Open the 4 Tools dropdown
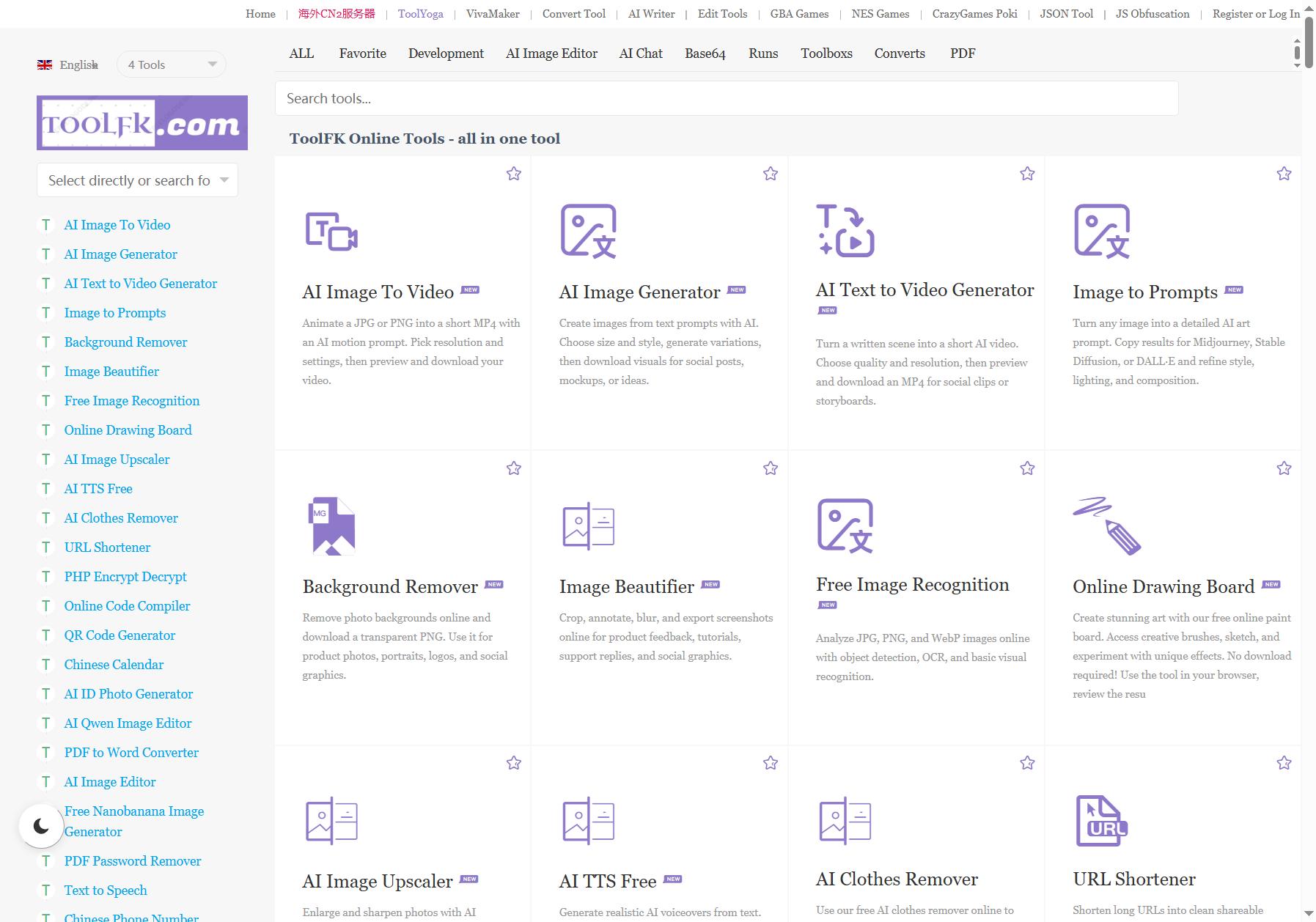 pyautogui.click(x=172, y=64)
